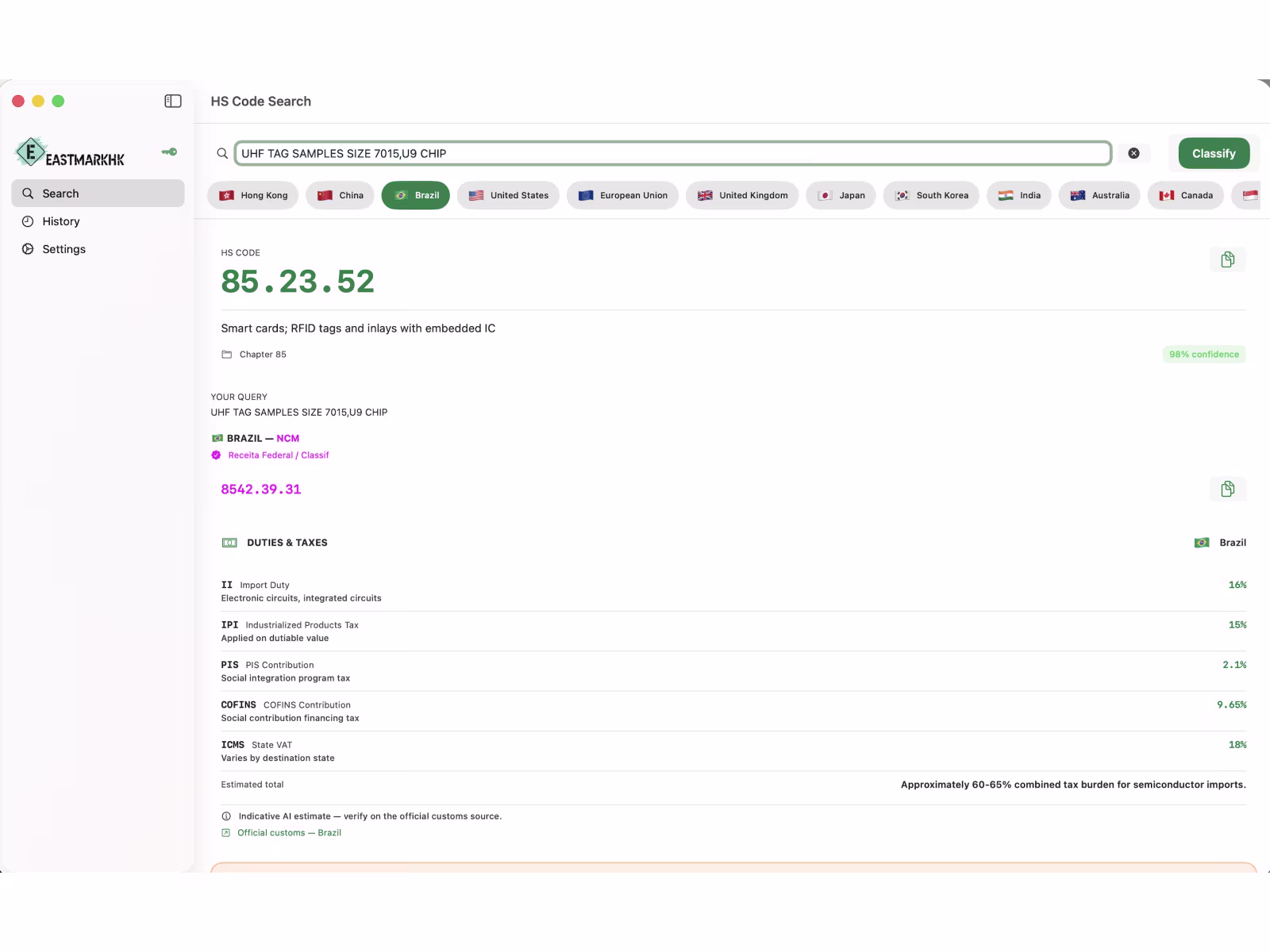Click the EASTMARKHK logo

coord(70,152)
